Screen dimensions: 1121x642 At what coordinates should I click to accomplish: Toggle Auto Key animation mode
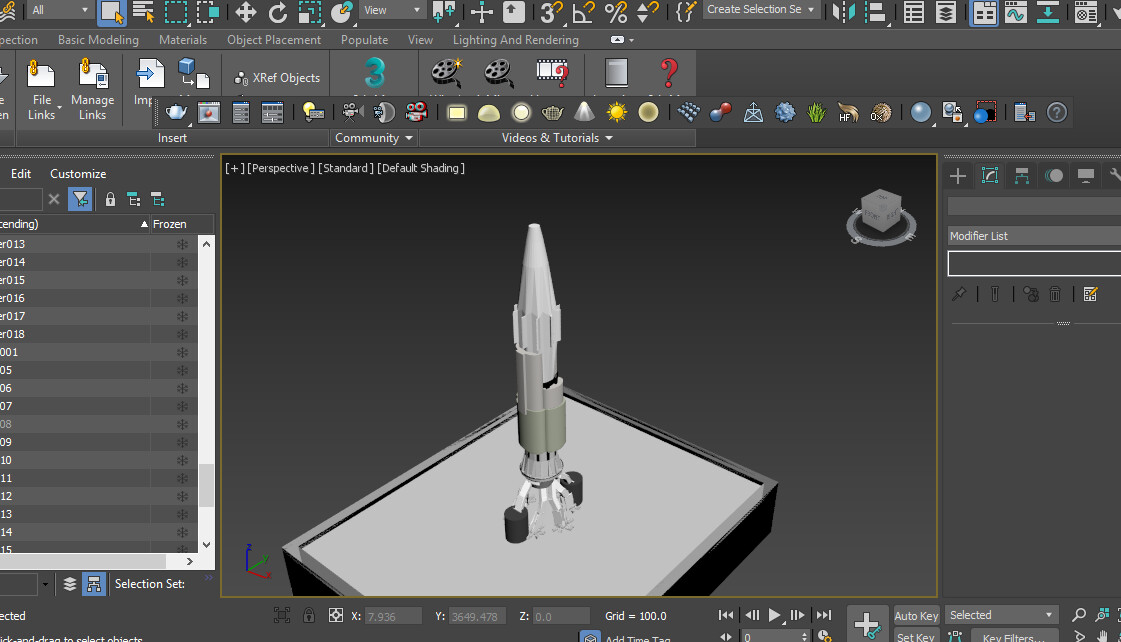click(916, 615)
